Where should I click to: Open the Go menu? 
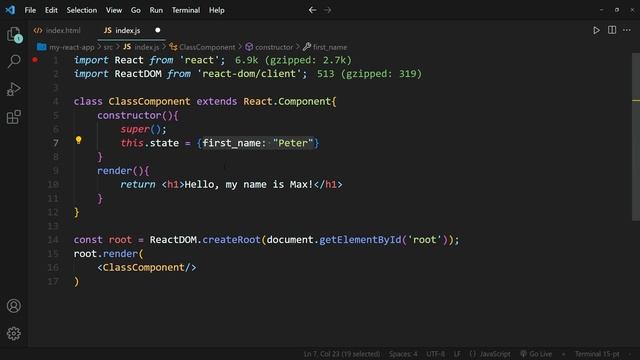point(136,10)
